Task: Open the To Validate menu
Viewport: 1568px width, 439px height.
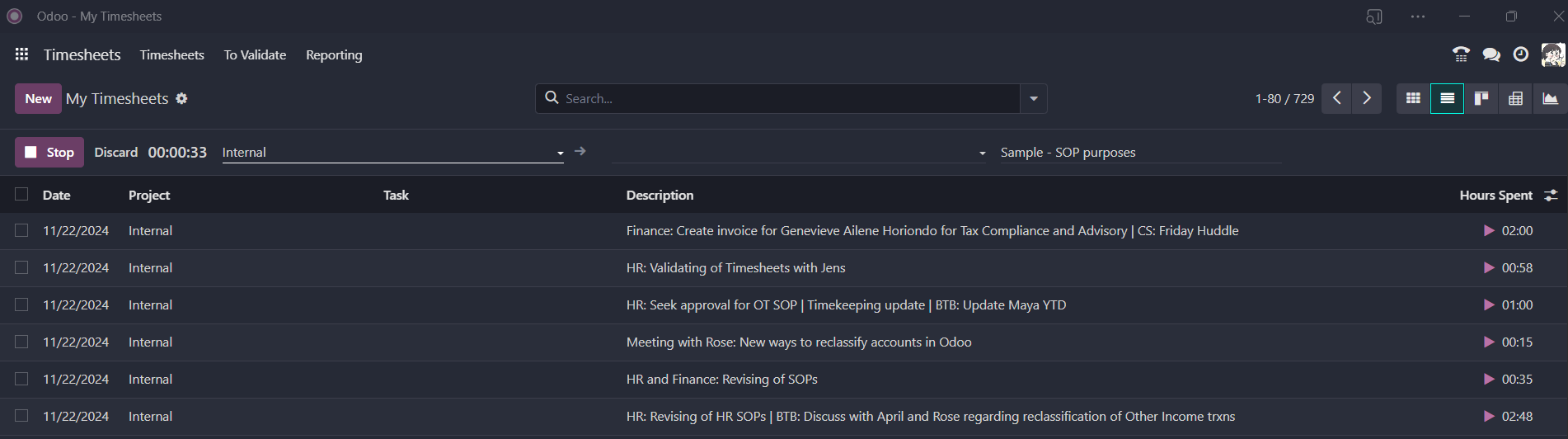Action: [x=255, y=54]
